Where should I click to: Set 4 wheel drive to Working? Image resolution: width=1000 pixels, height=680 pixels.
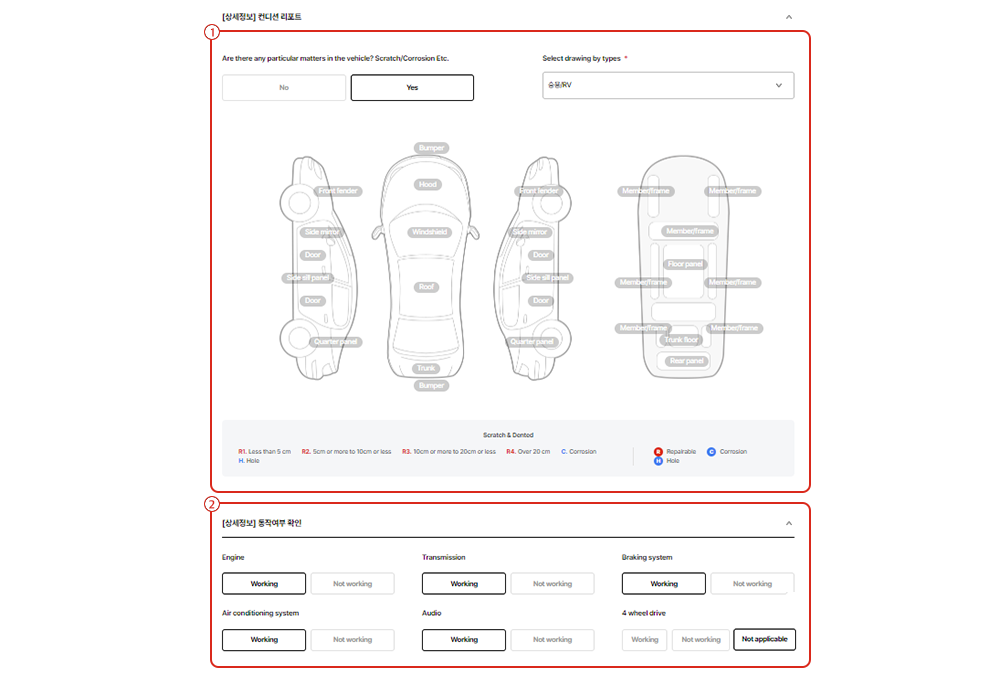[x=645, y=640]
